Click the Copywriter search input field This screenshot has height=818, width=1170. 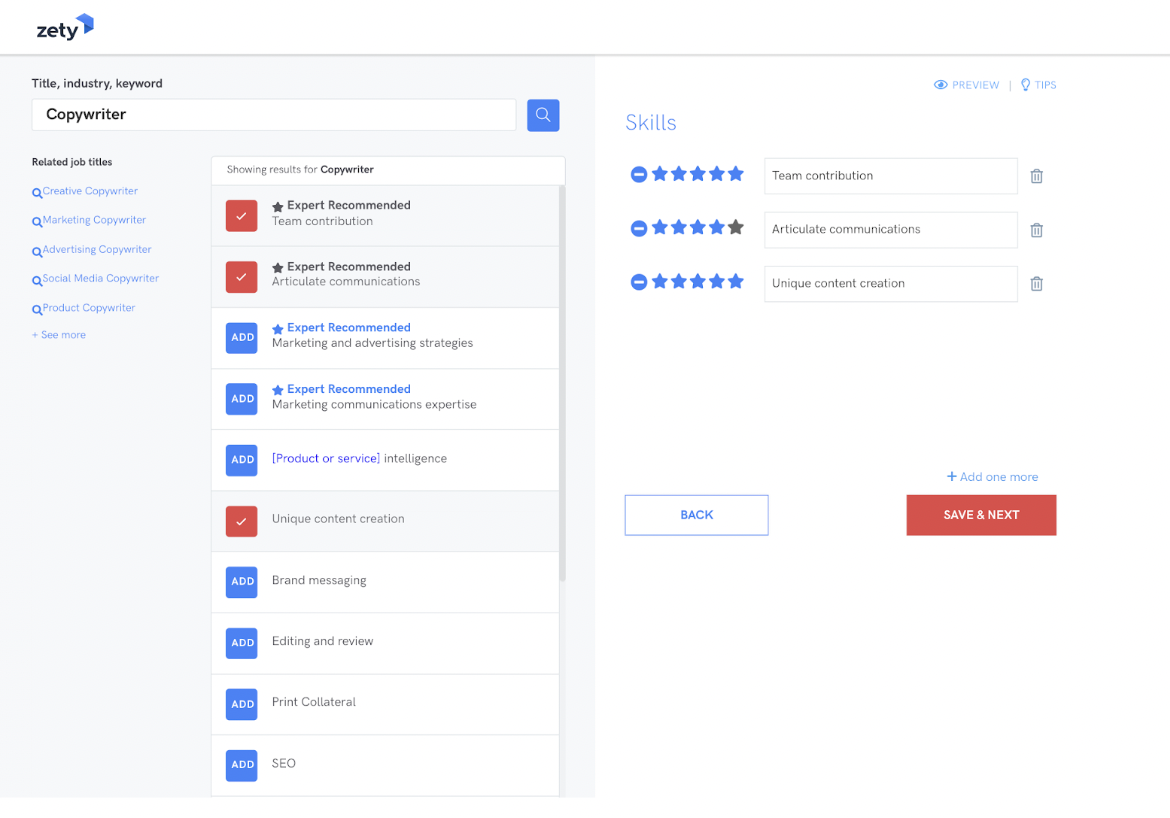274,115
